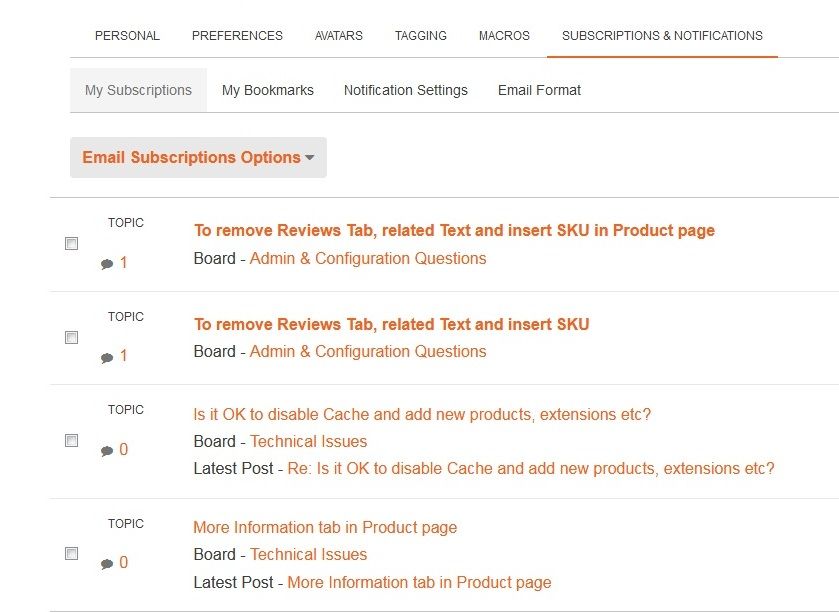Go to the Avatars tab
The width and height of the screenshot is (839, 612).
339,36
